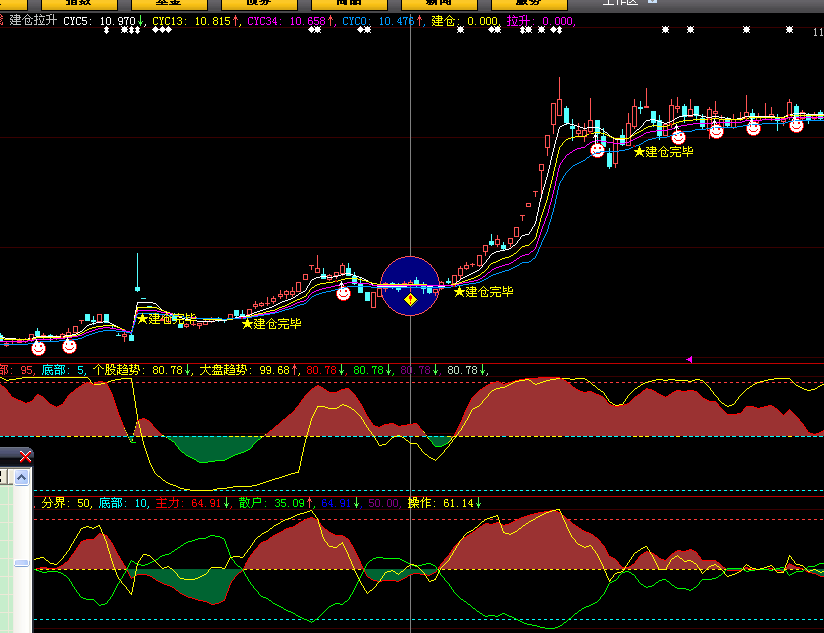Click the leftmost ★建仓完毕 label beside the cyan spike

(x=167, y=318)
